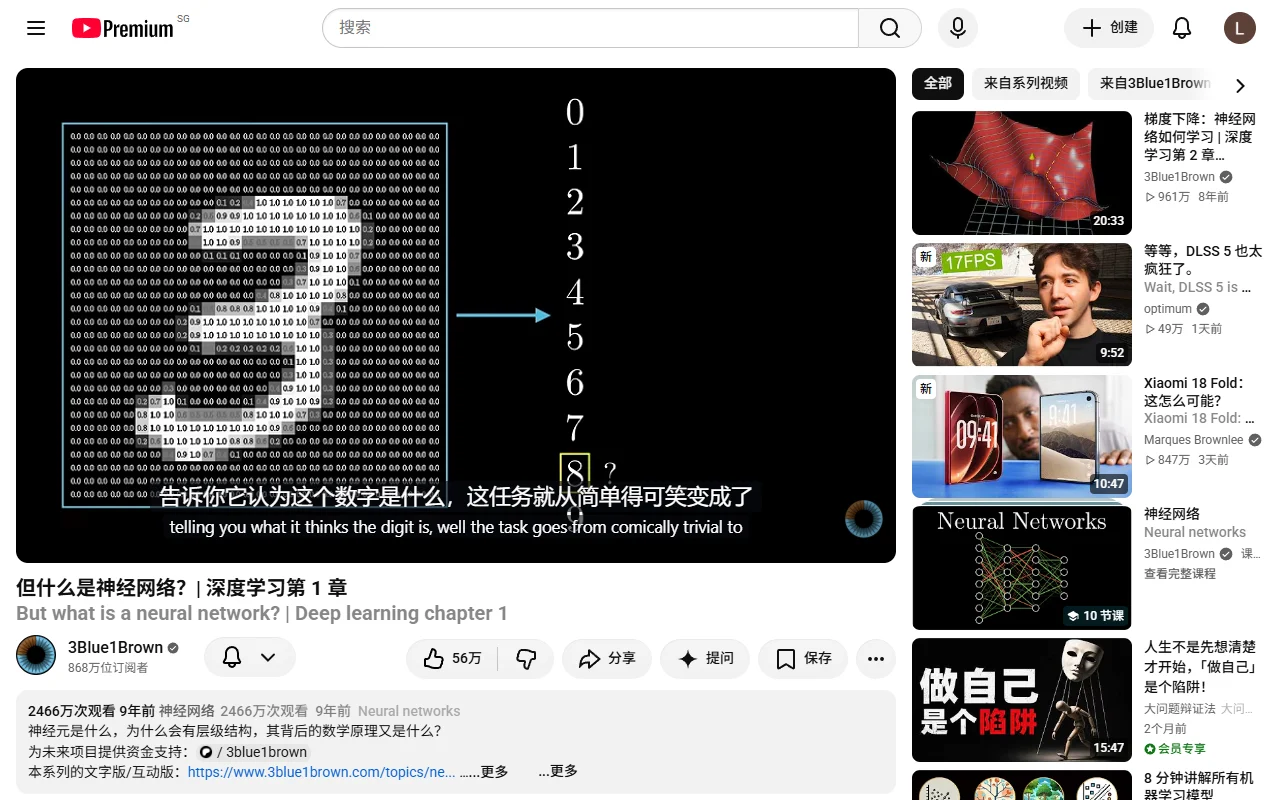Viewport: 1280px width, 800px height.
Task: Click the video title 但什么是神经网络？
Action: [182, 588]
